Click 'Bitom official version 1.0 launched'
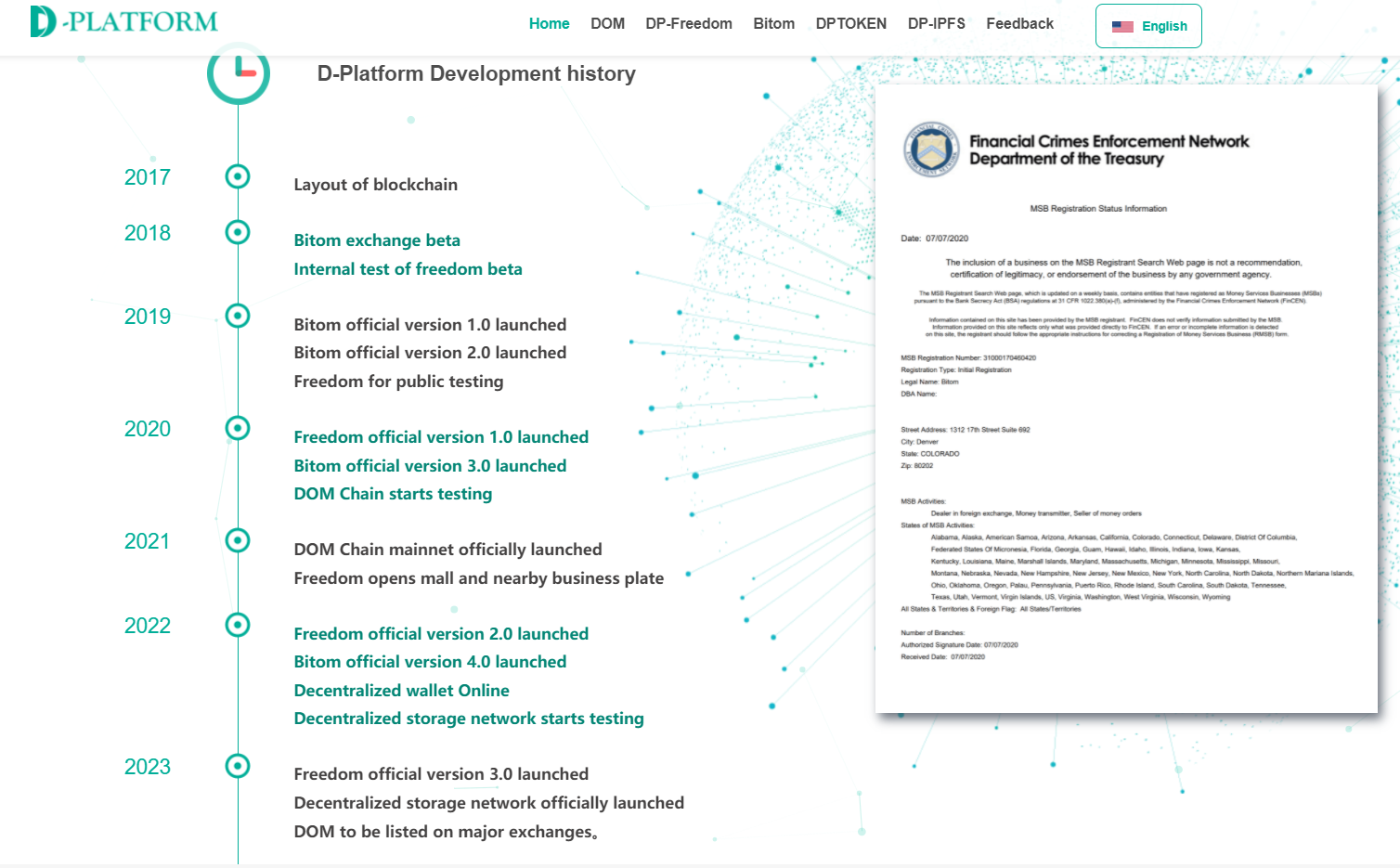Image resolution: width=1400 pixels, height=868 pixels. [x=430, y=325]
